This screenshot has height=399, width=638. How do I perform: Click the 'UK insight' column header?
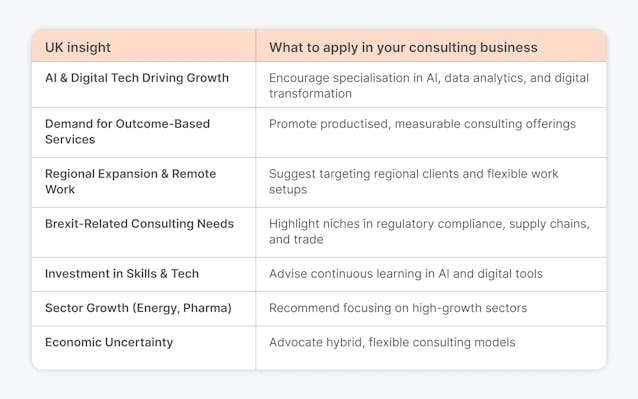click(x=78, y=48)
